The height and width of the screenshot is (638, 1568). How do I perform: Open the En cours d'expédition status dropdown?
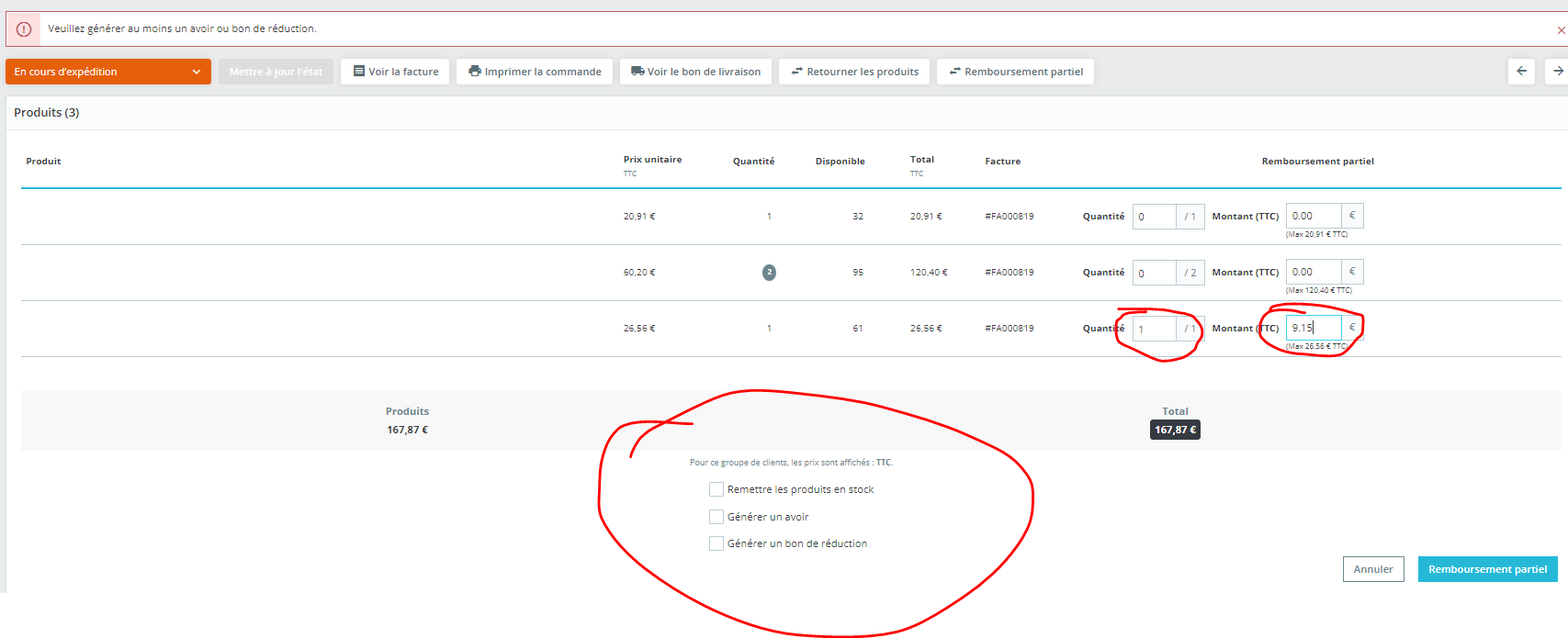click(x=108, y=72)
